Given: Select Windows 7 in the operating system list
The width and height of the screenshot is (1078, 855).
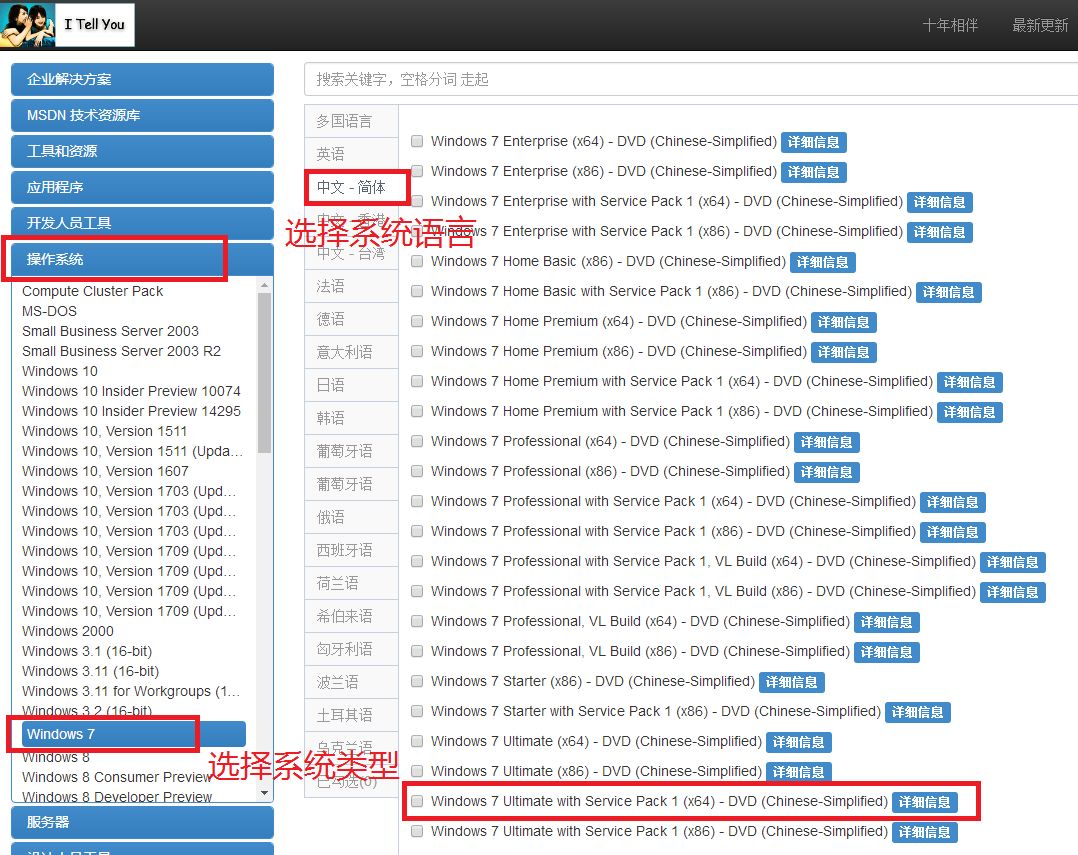Looking at the screenshot, I should click(x=133, y=734).
